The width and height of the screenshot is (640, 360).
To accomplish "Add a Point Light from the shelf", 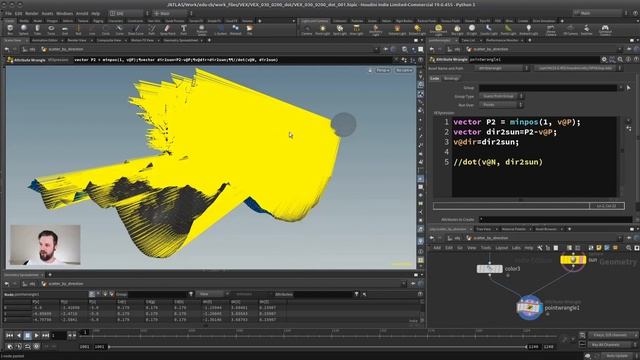I will pos(322,29).
